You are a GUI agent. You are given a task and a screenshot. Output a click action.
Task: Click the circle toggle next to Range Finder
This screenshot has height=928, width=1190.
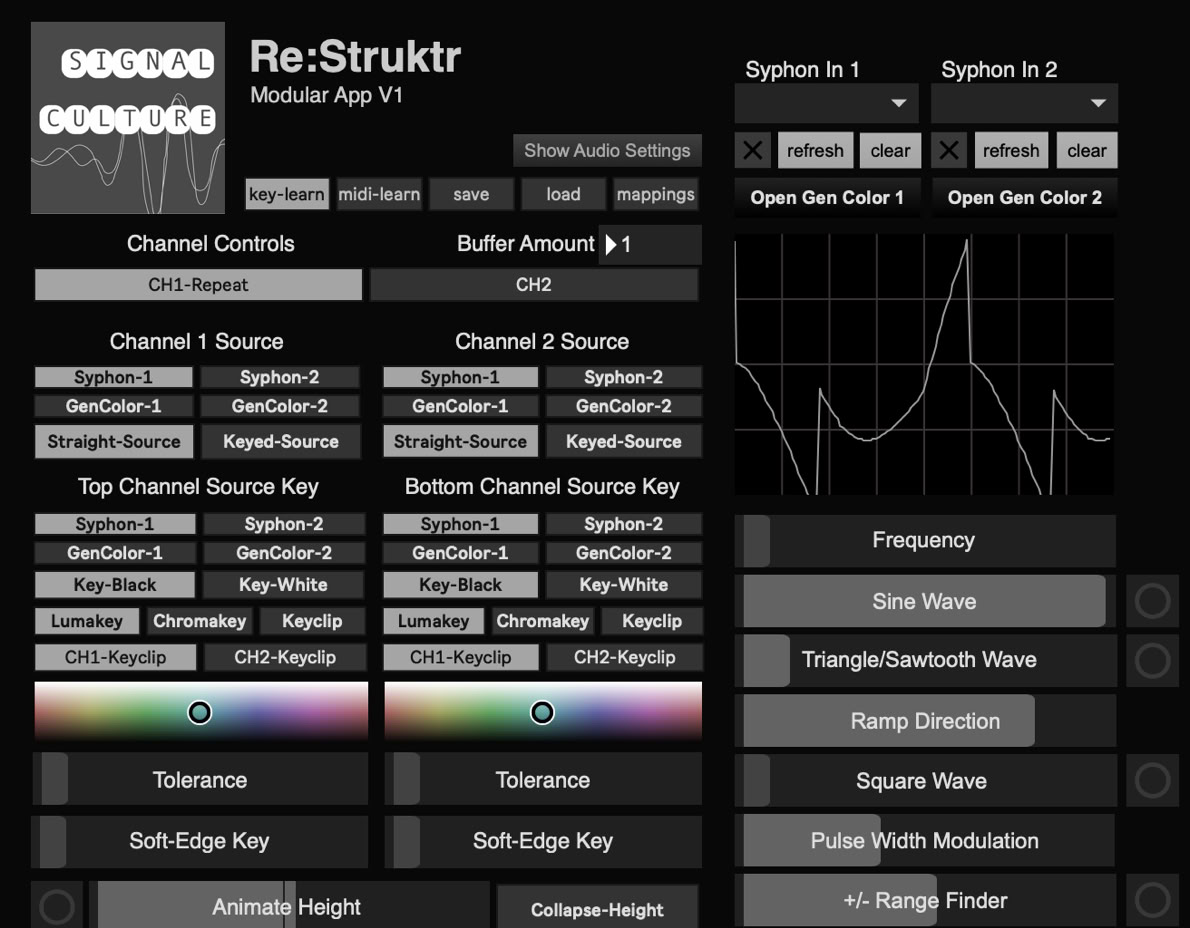[x=1152, y=900]
